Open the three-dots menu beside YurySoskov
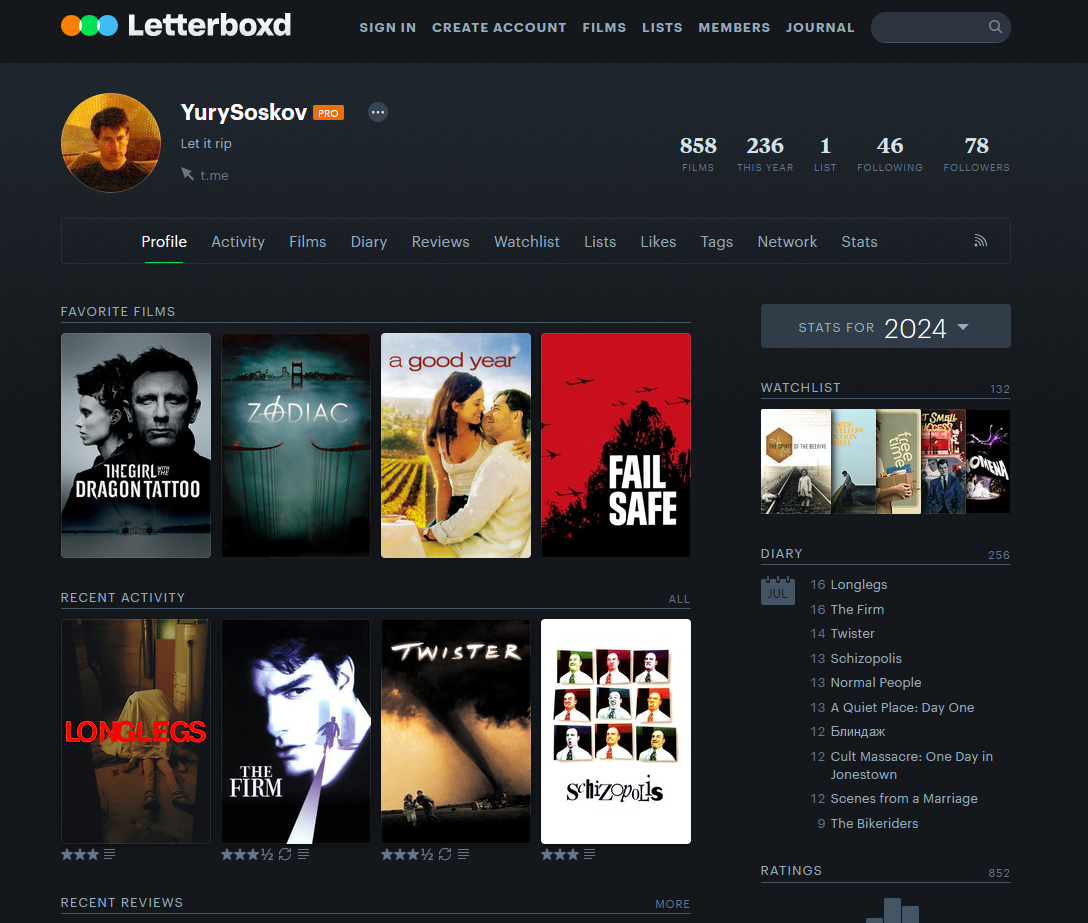The image size is (1088, 923). (x=377, y=112)
